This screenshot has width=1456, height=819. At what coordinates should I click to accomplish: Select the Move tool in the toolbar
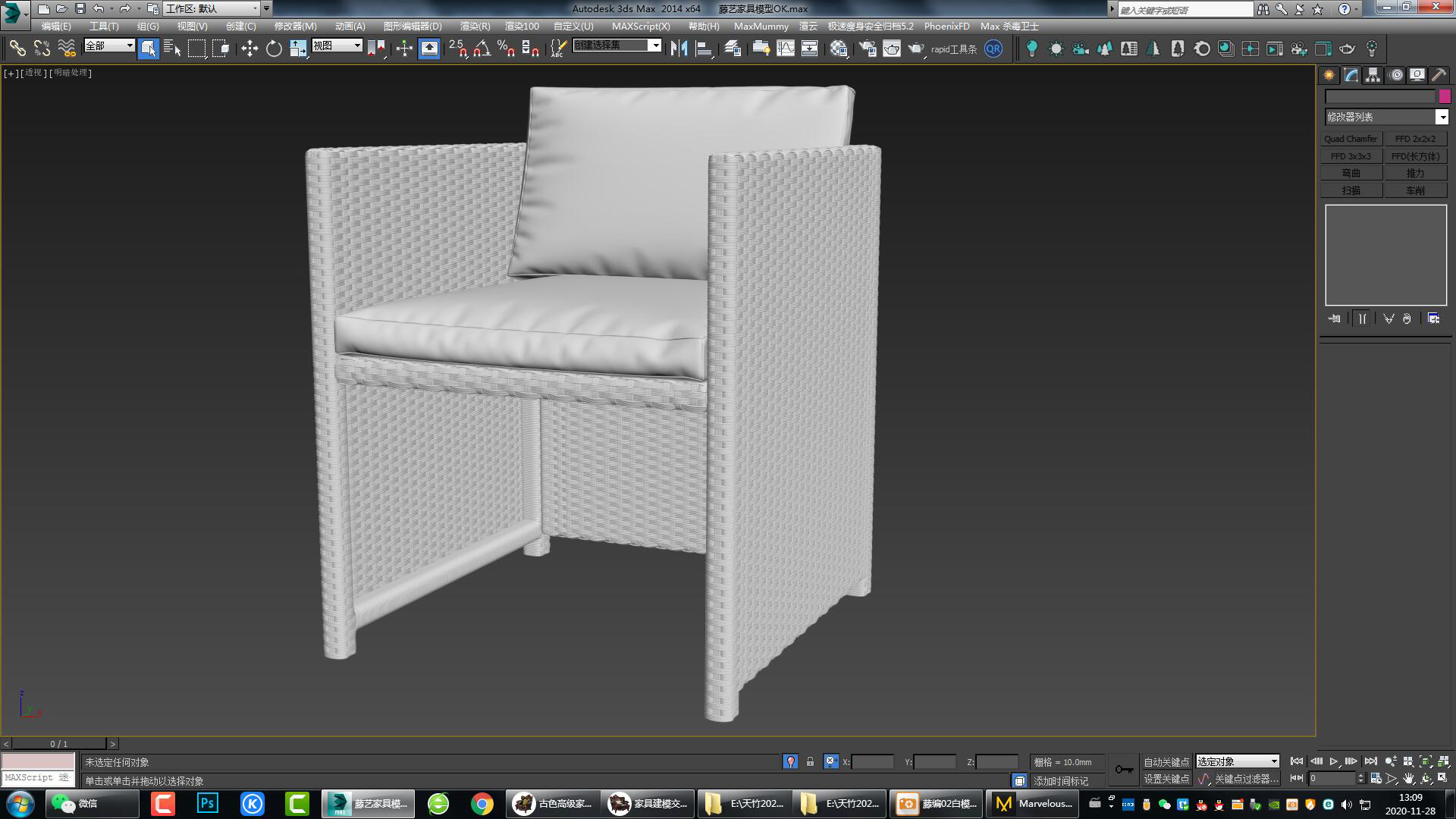249,49
